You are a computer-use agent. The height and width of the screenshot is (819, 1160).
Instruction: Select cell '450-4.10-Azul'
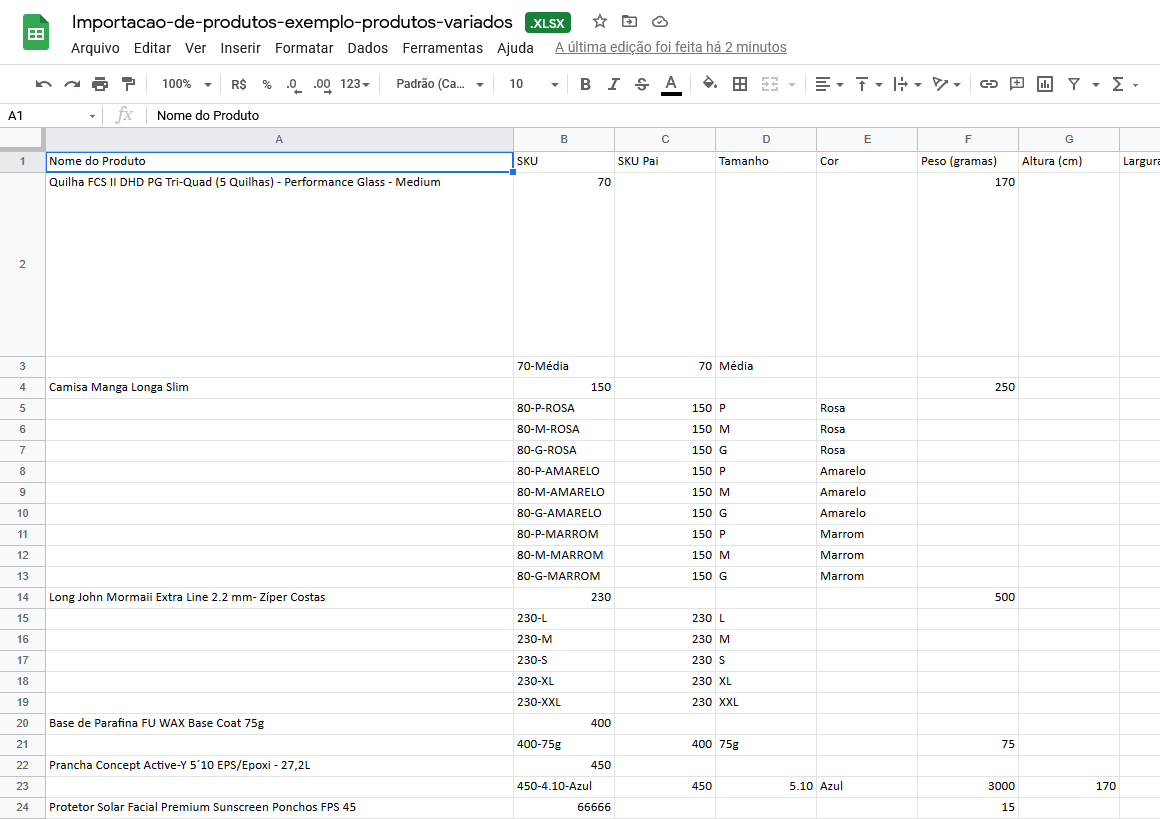[564, 786]
